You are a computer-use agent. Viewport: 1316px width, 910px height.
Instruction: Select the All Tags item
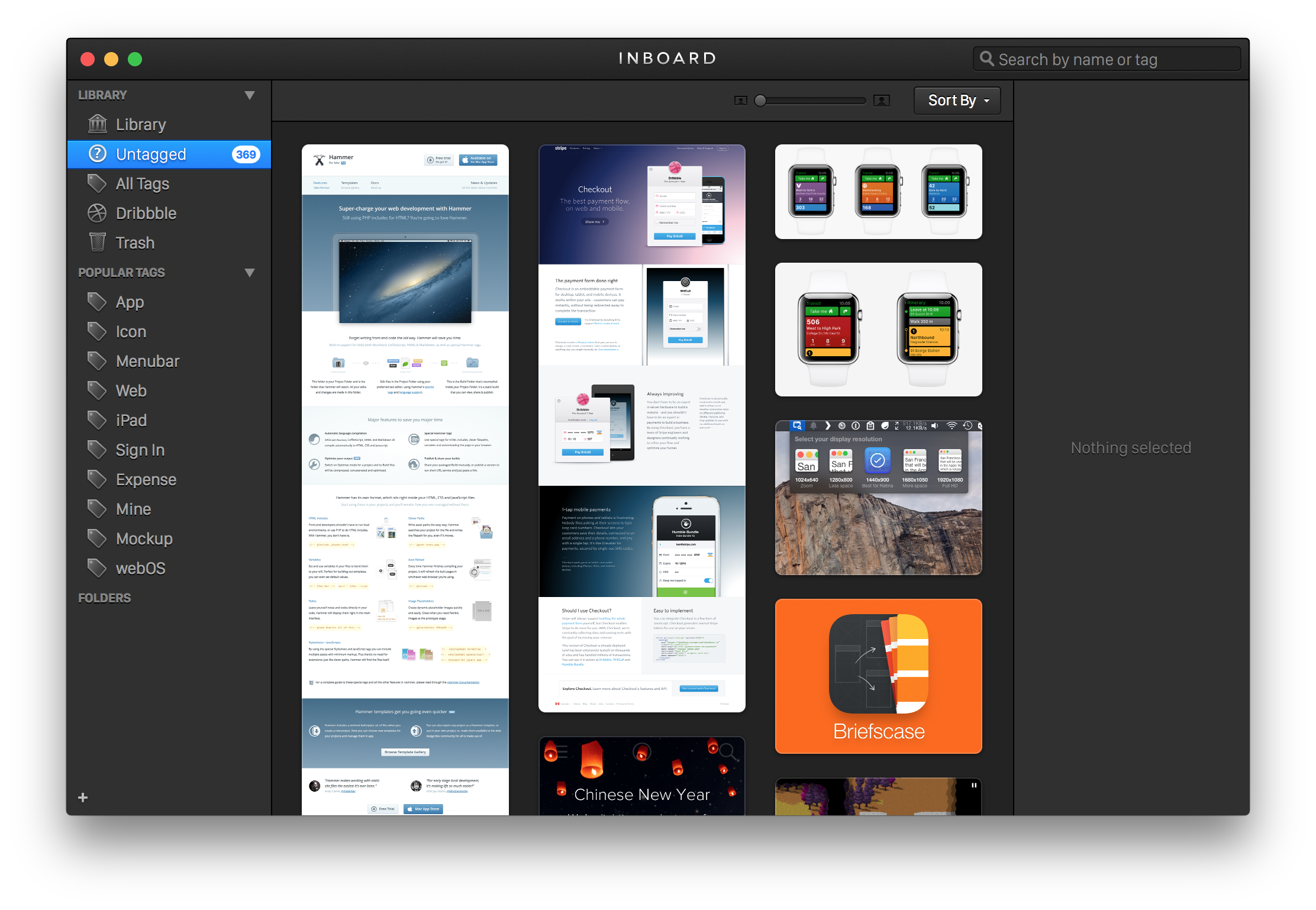pos(142,183)
